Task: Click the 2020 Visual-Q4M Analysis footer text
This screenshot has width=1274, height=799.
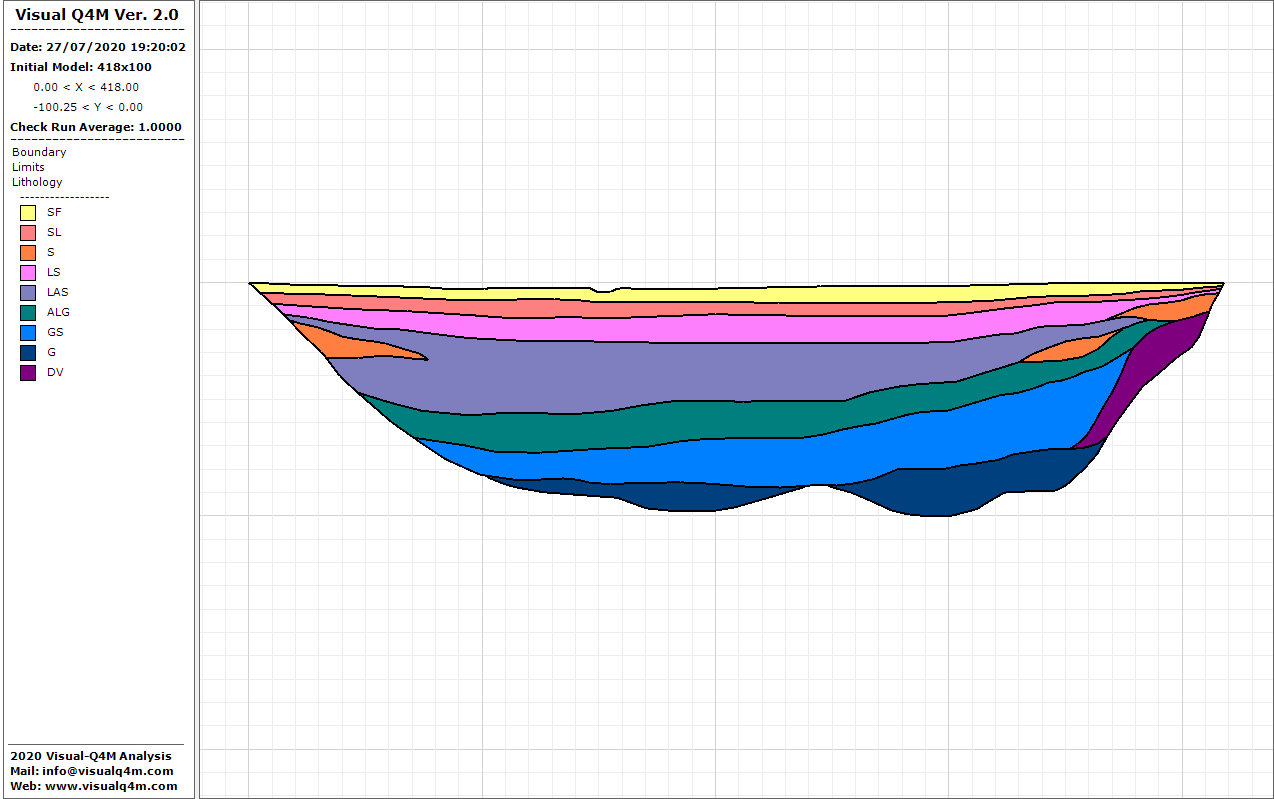Action: tap(91, 756)
